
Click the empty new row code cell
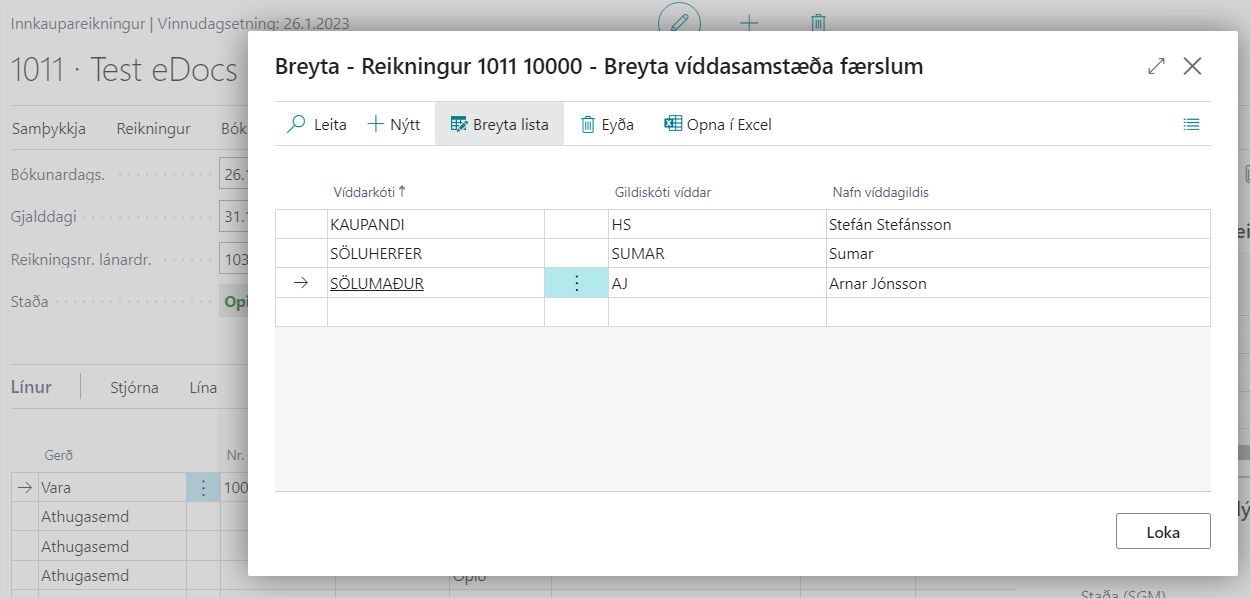click(x=435, y=312)
